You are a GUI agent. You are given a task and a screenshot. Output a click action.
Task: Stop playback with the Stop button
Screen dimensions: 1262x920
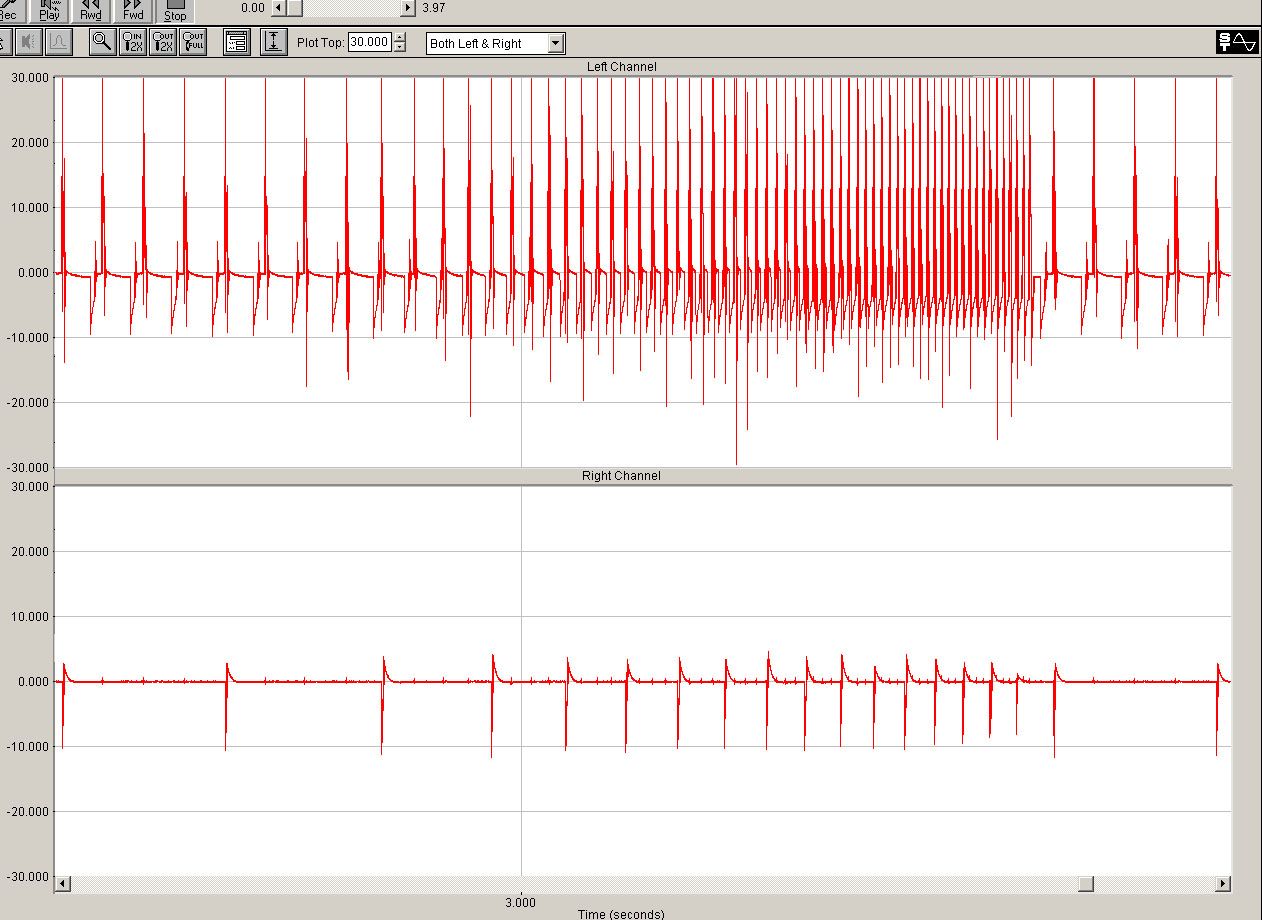(174, 10)
